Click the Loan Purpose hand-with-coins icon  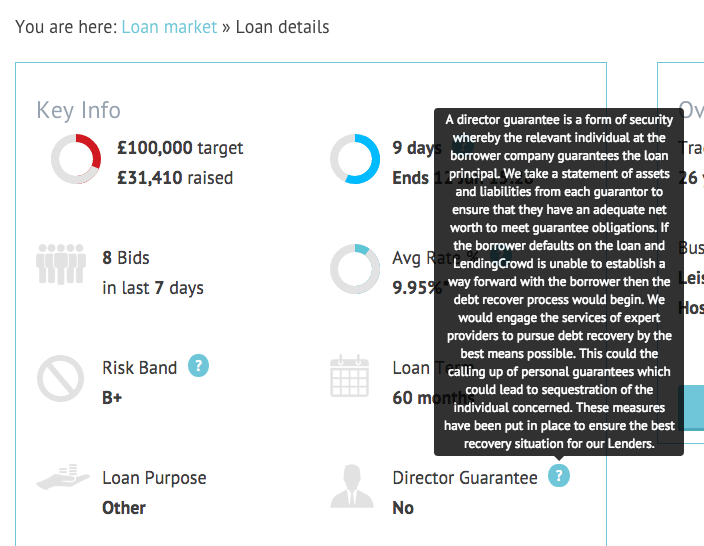(x=63, y=476)
